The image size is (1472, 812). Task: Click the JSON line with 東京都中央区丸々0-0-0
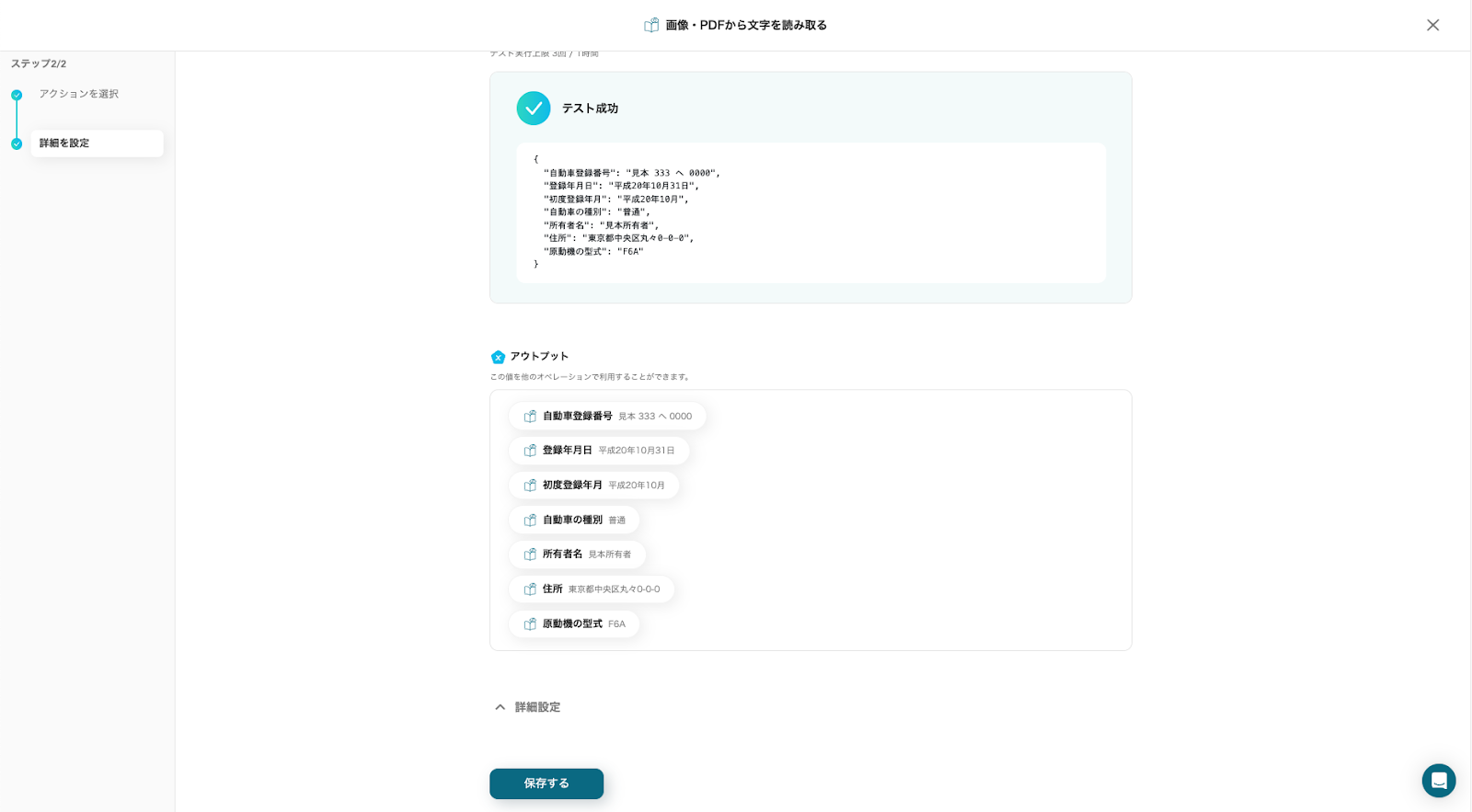click(618, 238)
